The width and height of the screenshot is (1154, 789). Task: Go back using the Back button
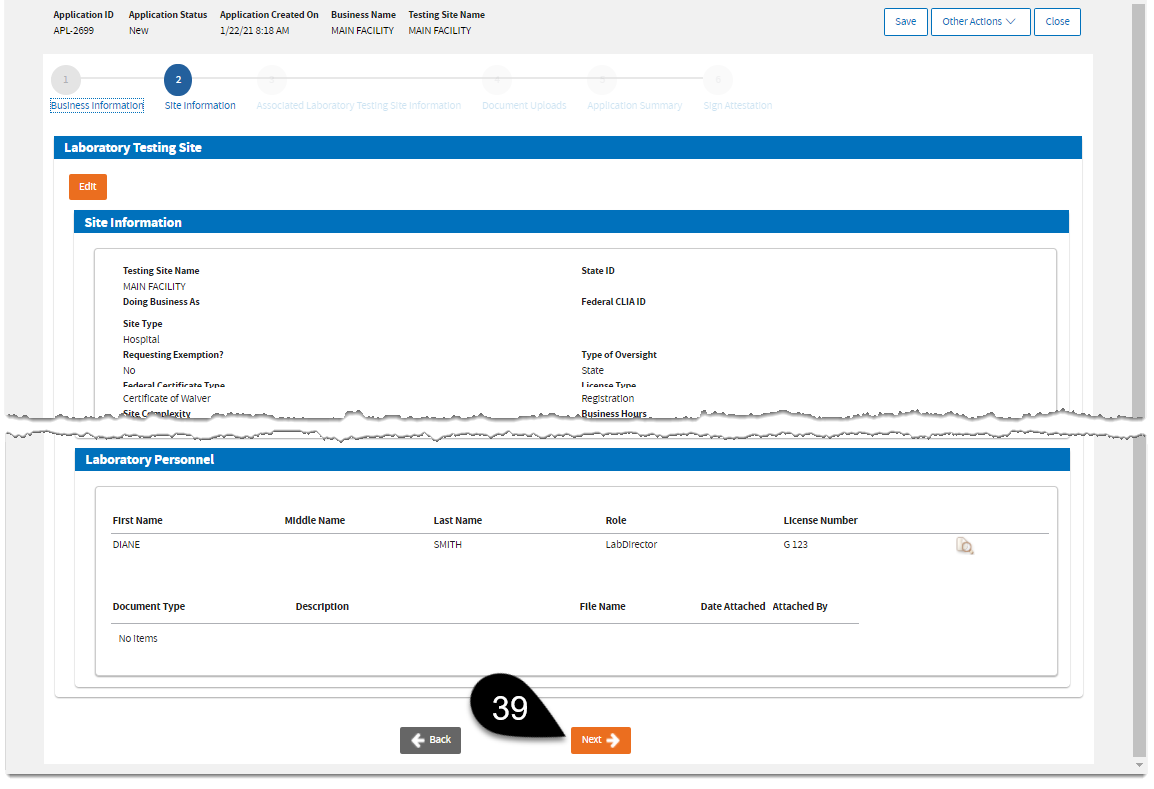(430, 740)
